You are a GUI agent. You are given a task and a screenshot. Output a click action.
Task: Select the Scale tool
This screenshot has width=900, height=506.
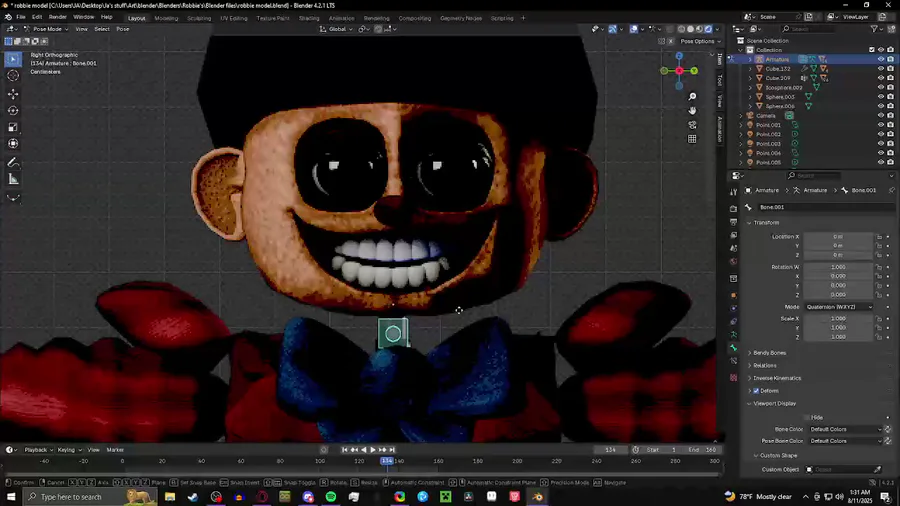(13, 127)
